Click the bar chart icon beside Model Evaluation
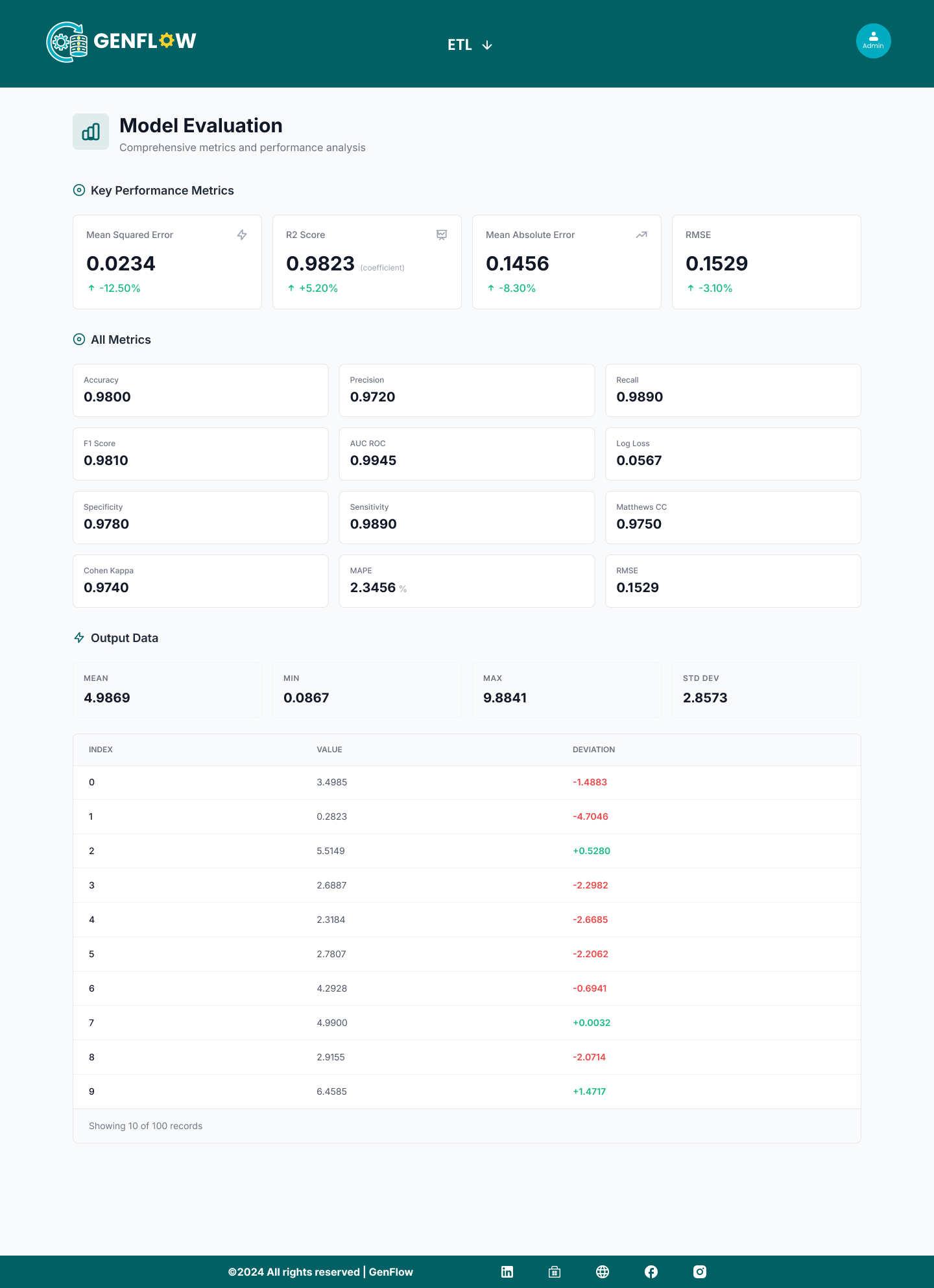Screen dimensions: 934x1288 pyautogui.click(x=91, y=132)
